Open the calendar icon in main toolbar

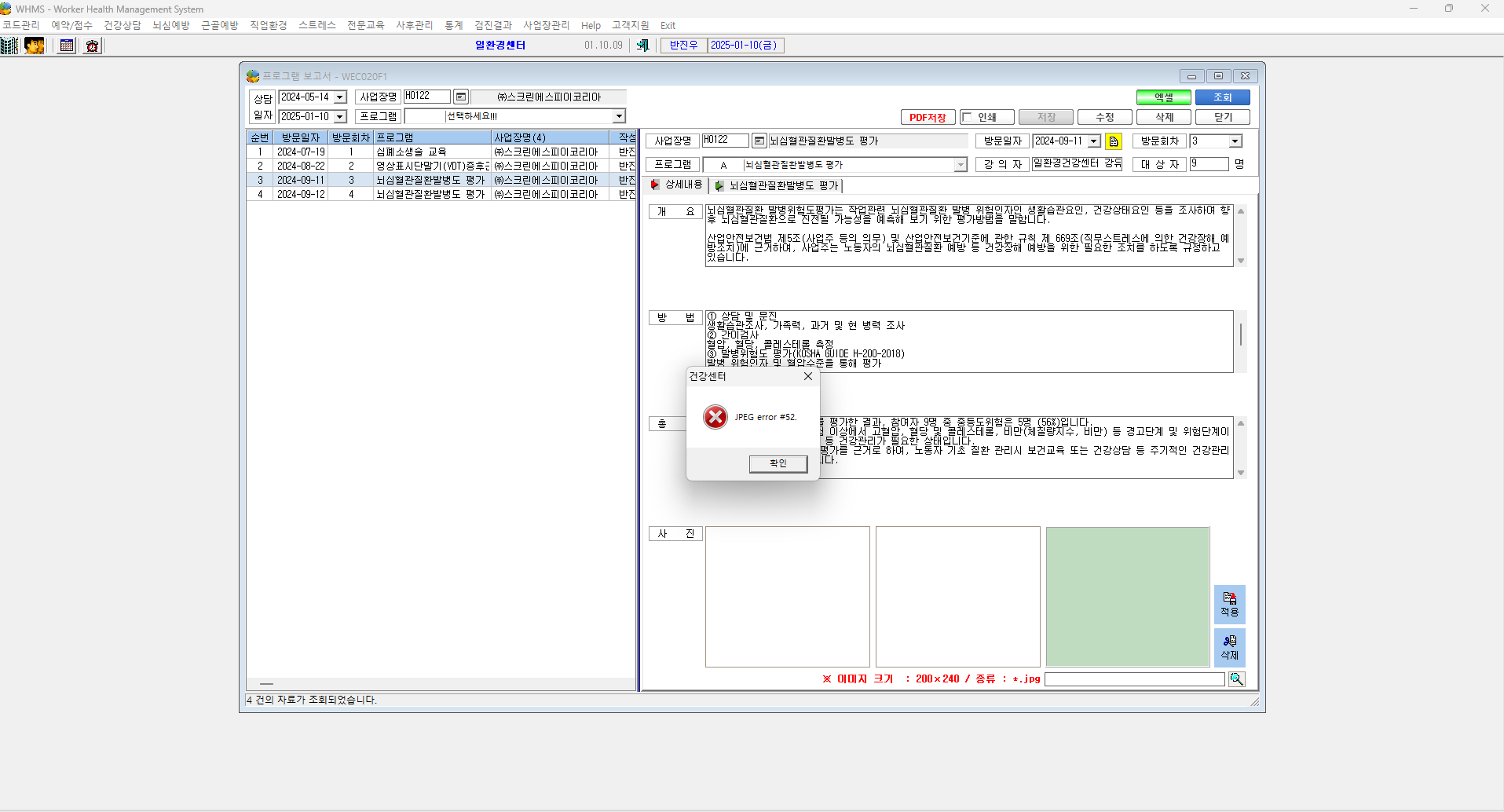(67, 46)
